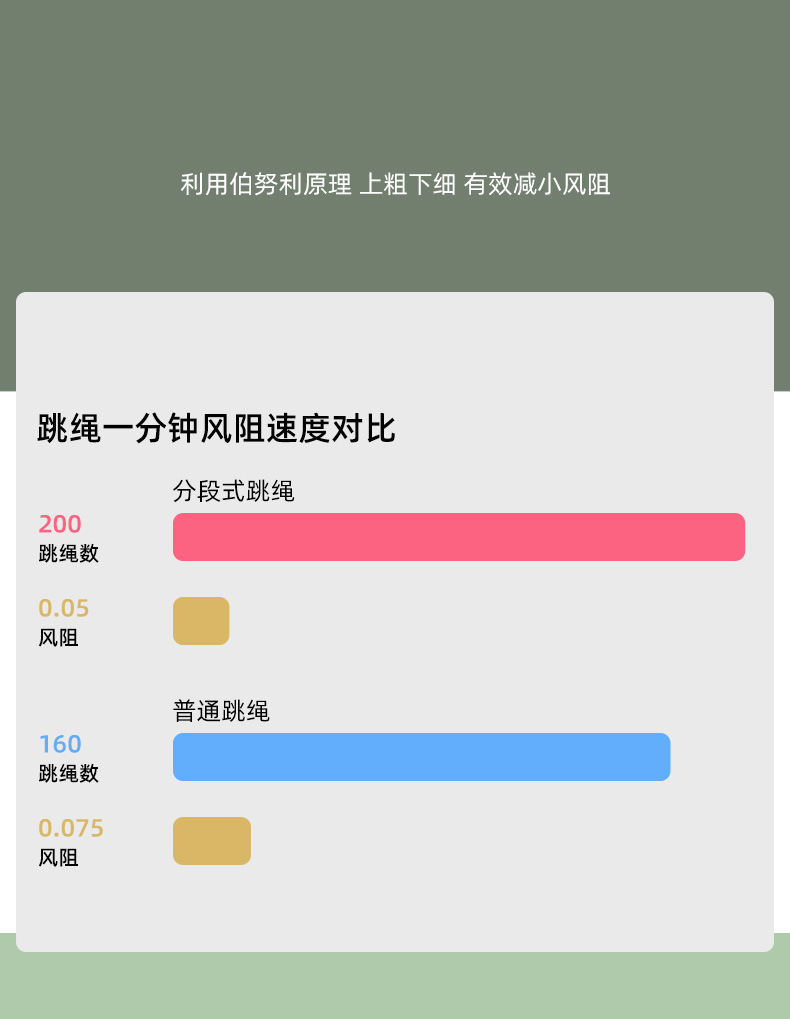Image resolution: width=790 pixels, height=1019 pixels.
Task: Select the yellow 0.05 wind resistance bar
Action: click(x=201, y=621)
